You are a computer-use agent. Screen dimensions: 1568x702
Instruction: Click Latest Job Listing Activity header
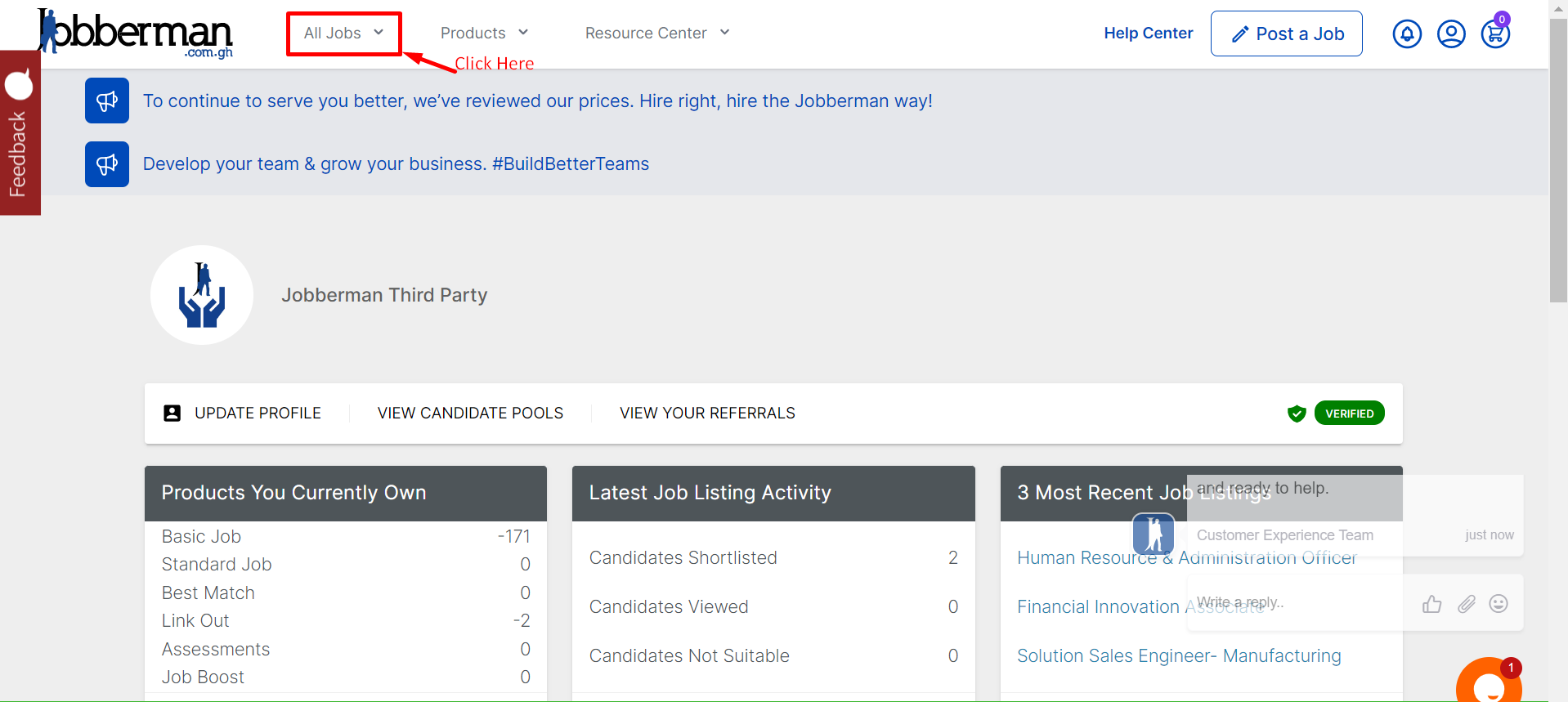click(773, 494)
